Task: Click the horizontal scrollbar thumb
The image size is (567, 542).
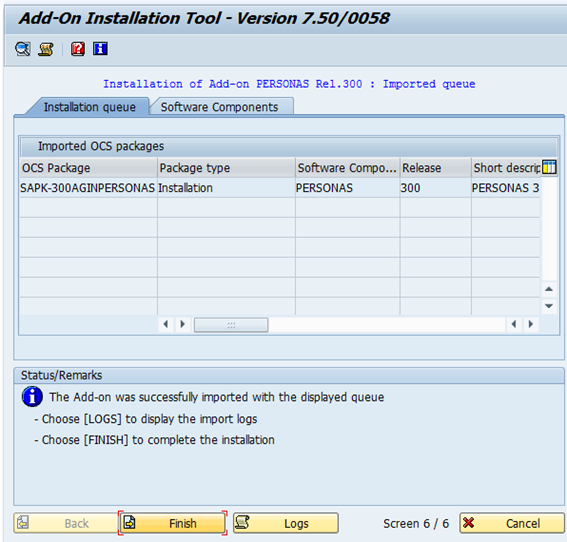Action: (231, 325)
